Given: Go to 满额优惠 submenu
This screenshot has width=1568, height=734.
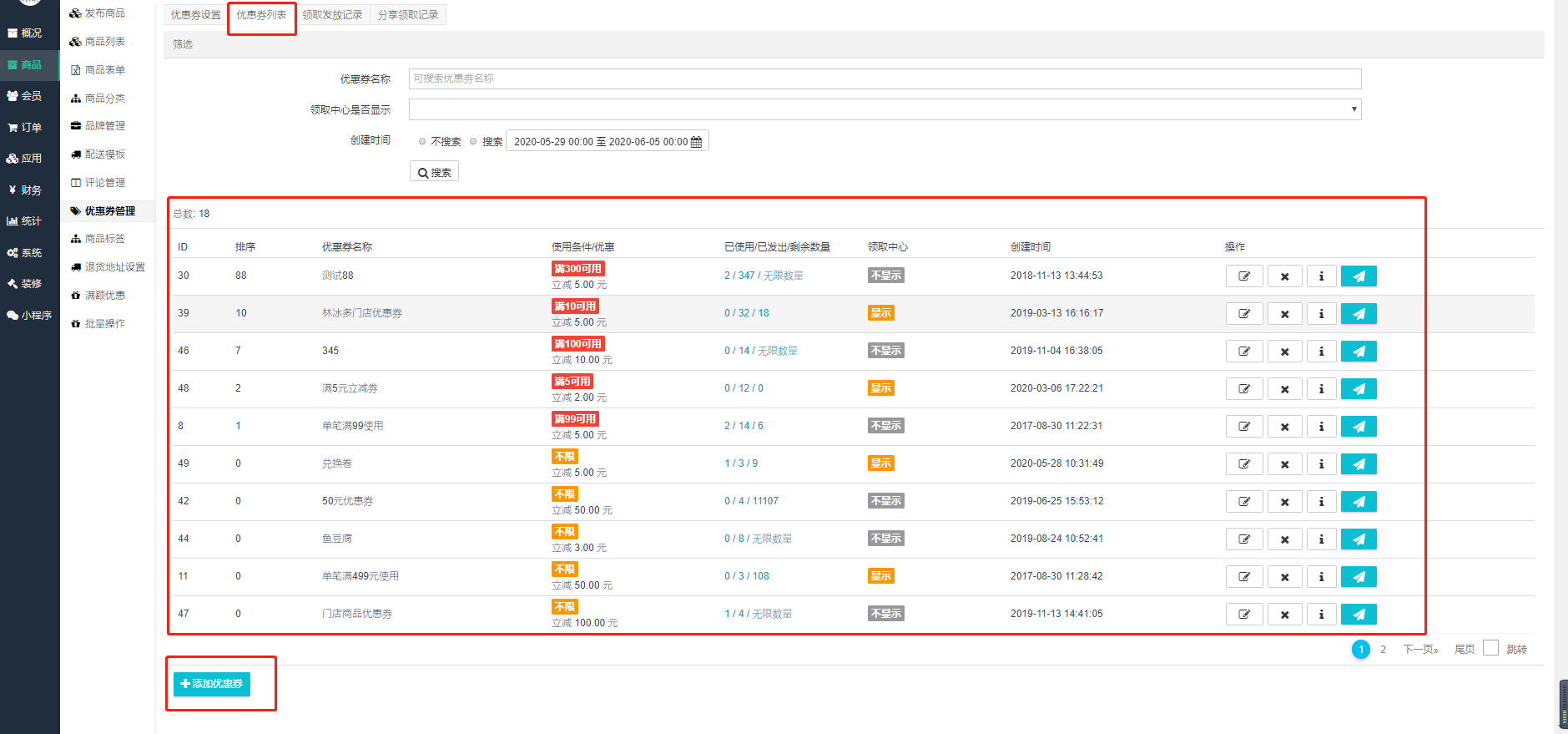Looking at the screenshot, I should pyautogui.click(x=107, y=296).
